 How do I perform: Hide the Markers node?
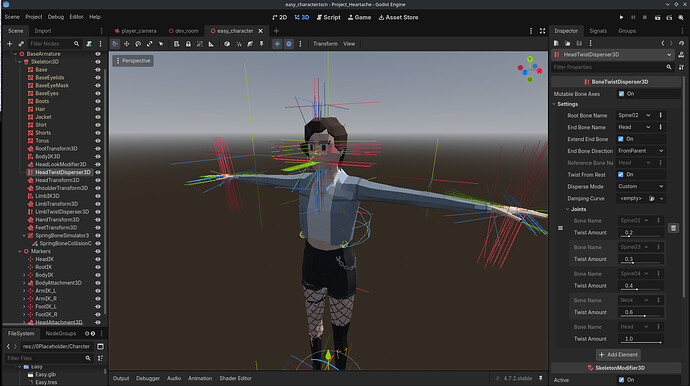coord(98,251)
